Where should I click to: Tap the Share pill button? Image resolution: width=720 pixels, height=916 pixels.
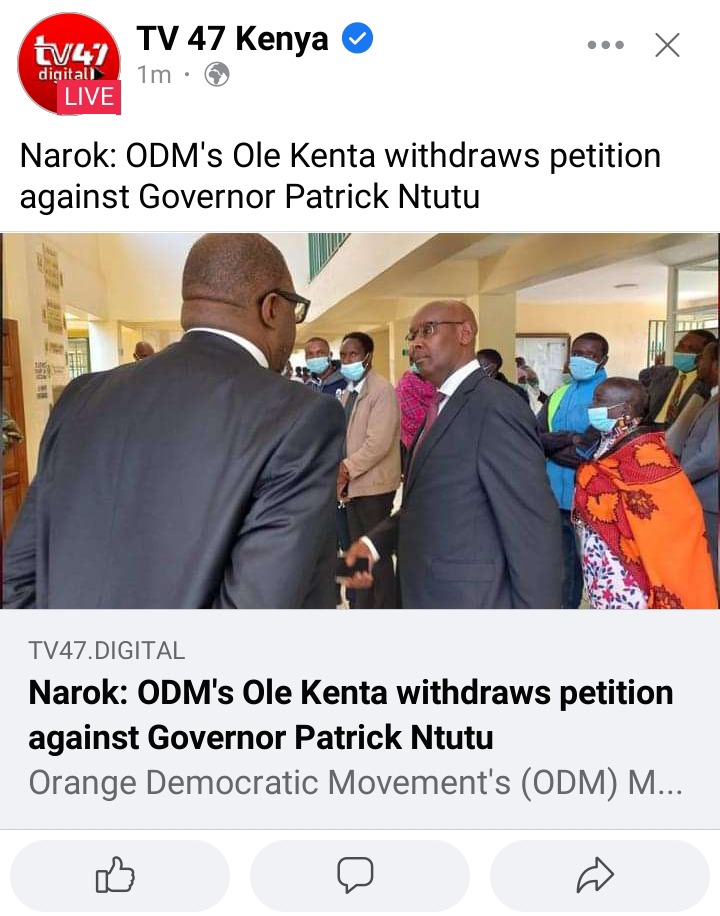click(600, 875)
